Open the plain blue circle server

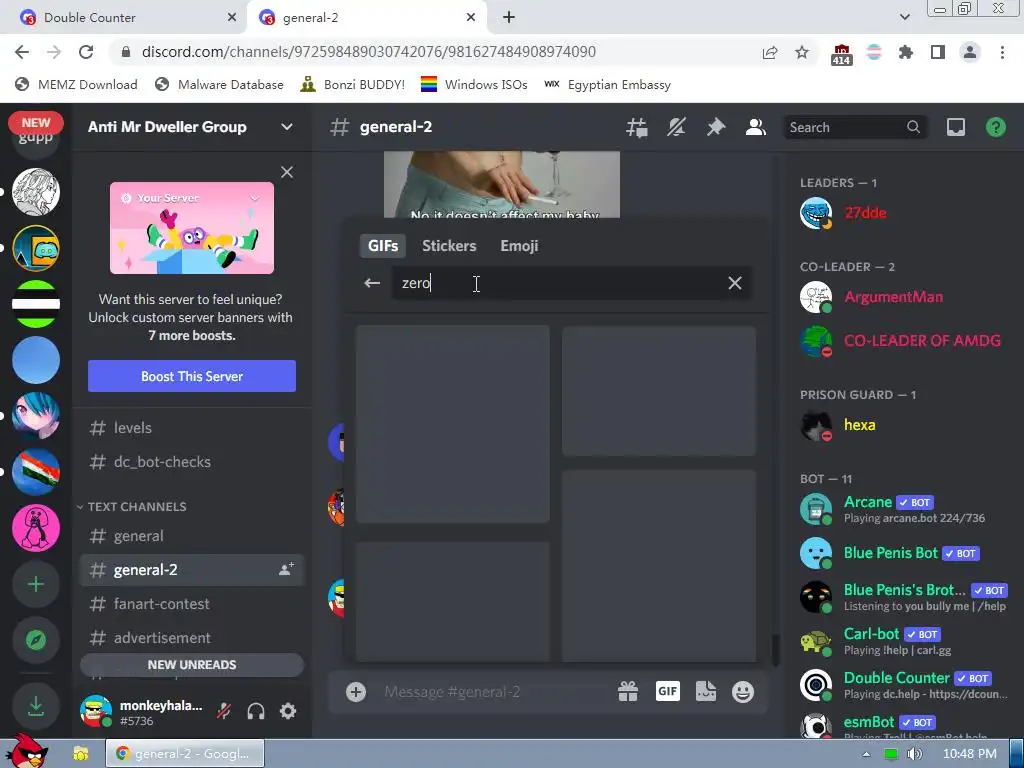click(36, 360)
